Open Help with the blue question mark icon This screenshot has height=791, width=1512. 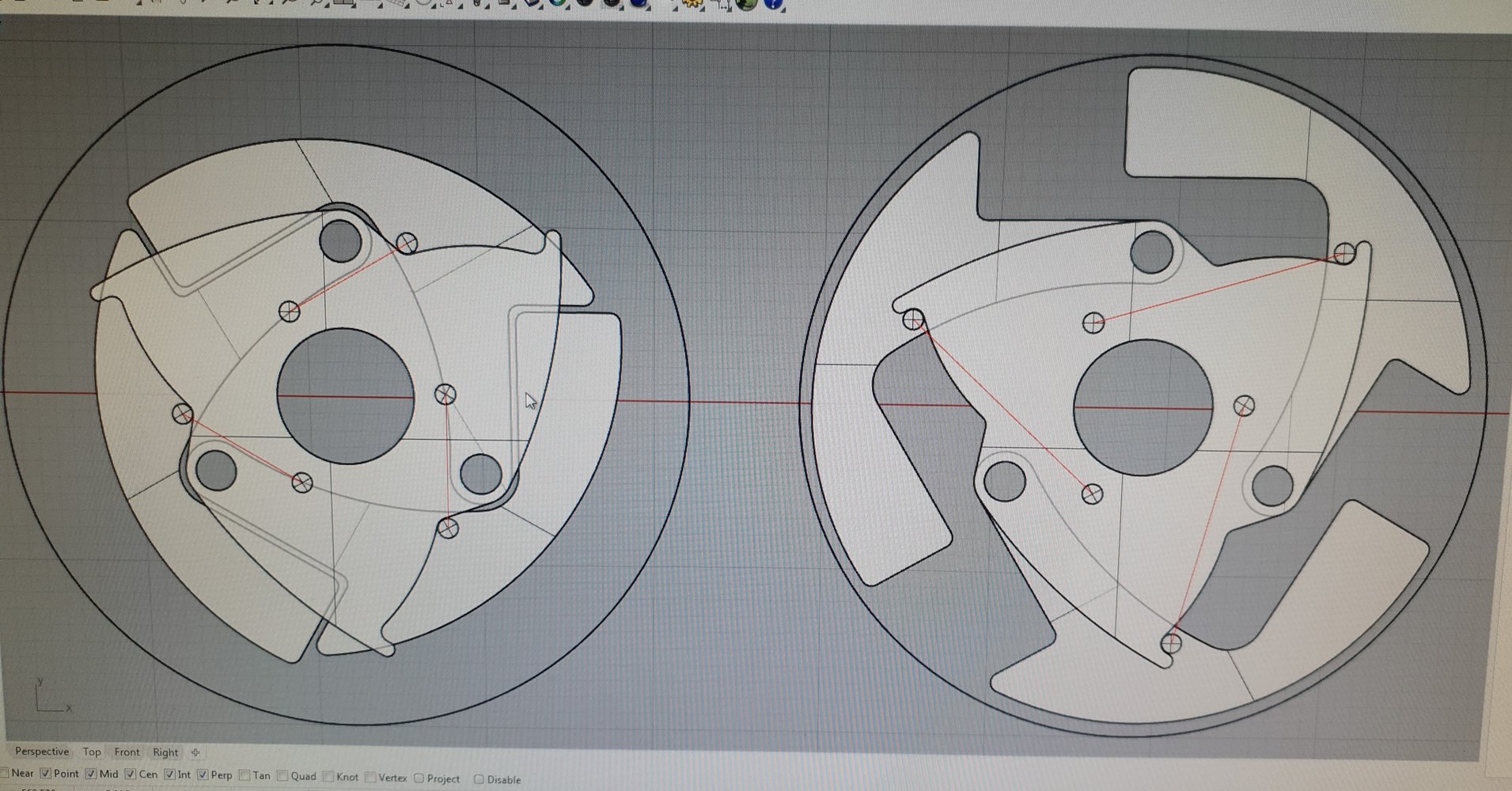[775, 5]
